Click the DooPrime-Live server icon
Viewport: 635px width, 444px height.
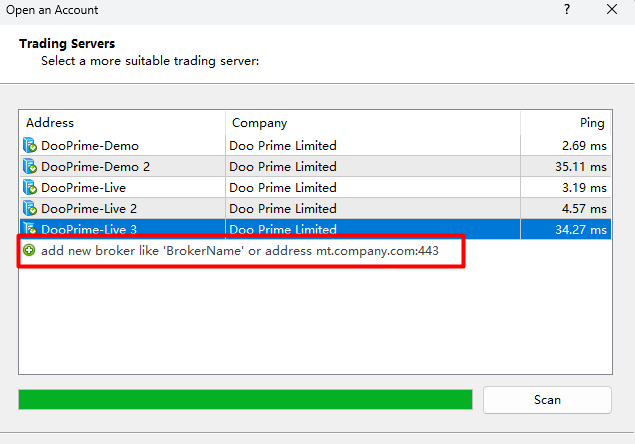(29, 188)
